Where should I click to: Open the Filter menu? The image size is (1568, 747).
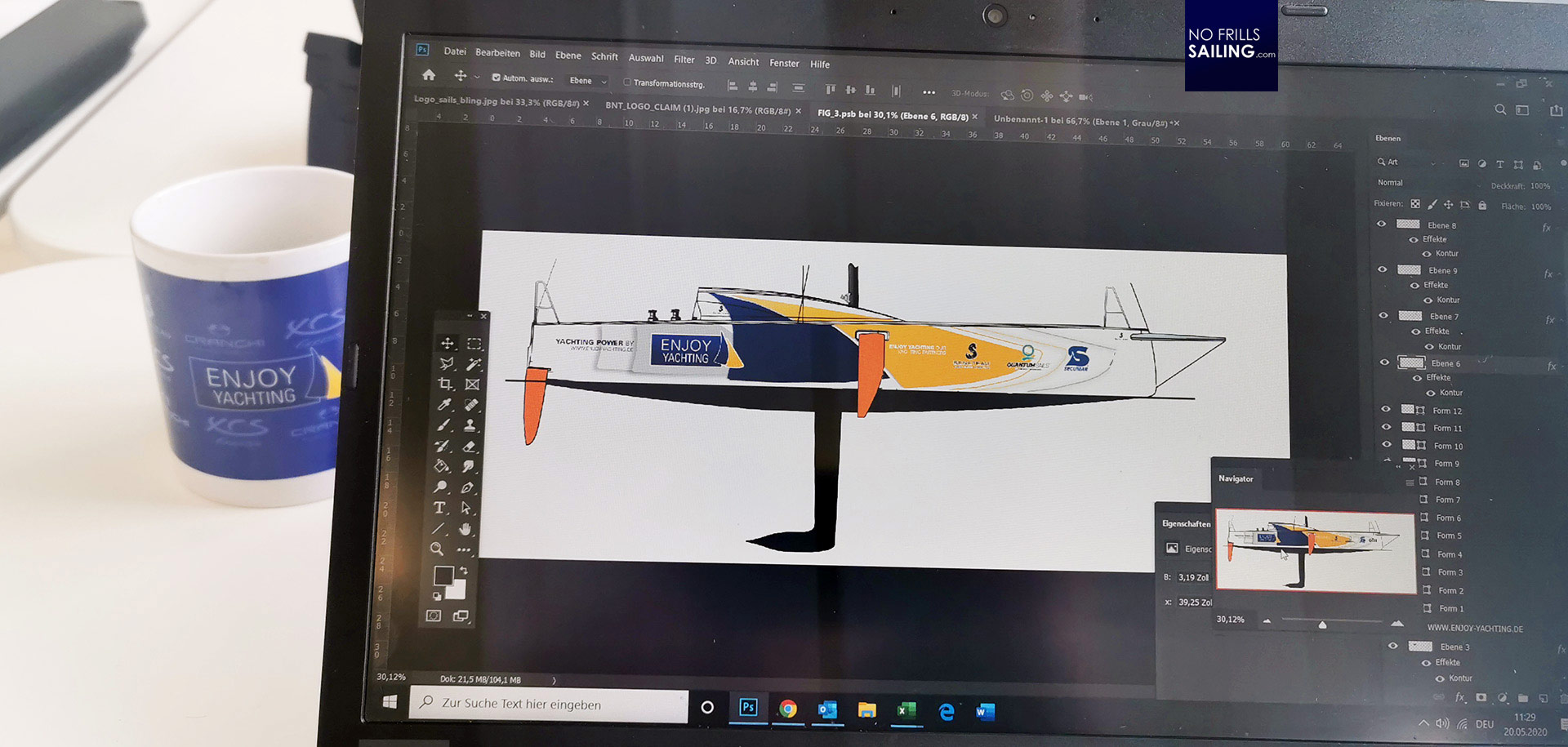pos(684,60)
